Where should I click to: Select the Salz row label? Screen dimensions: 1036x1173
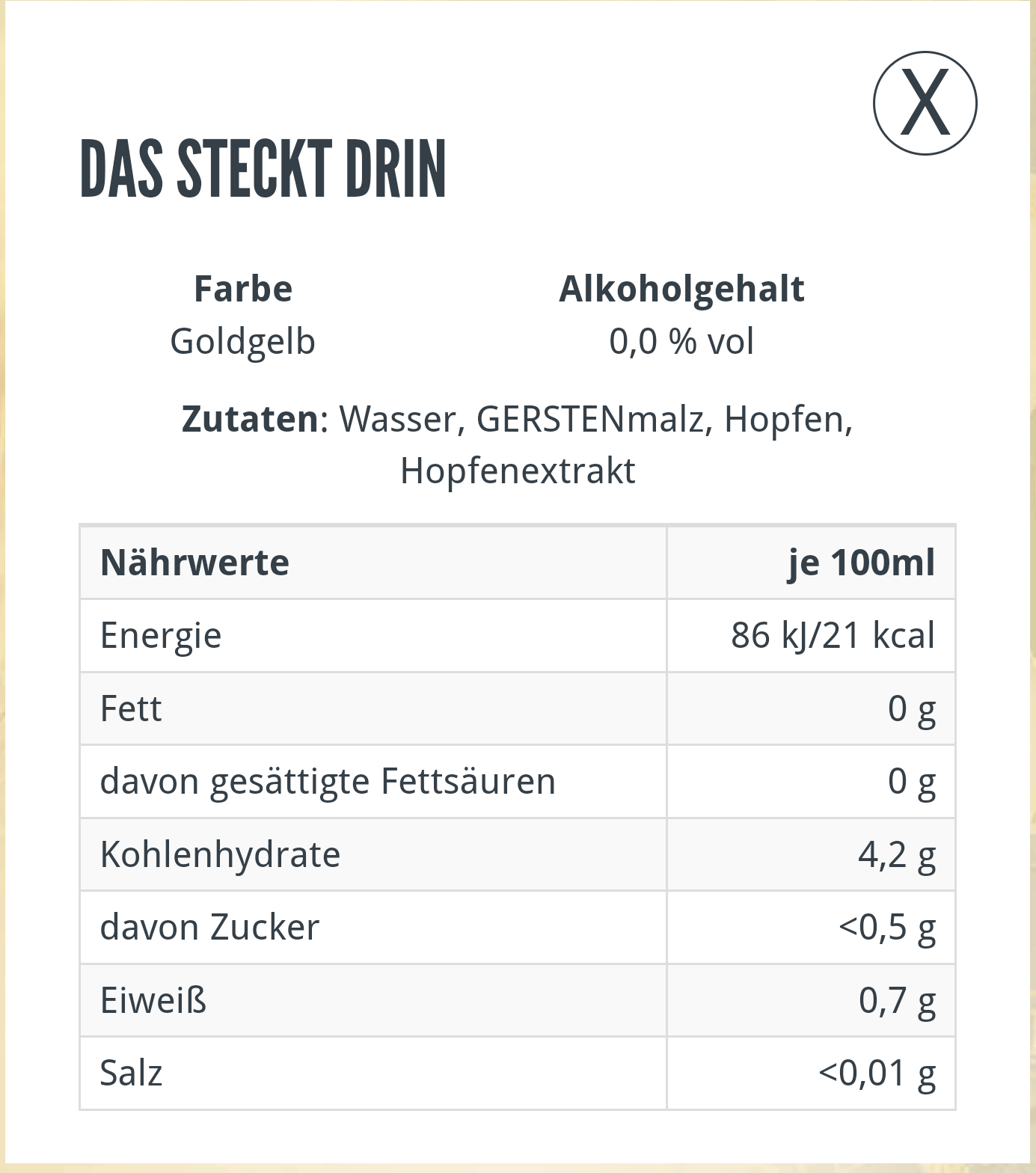pos(131,1074)
